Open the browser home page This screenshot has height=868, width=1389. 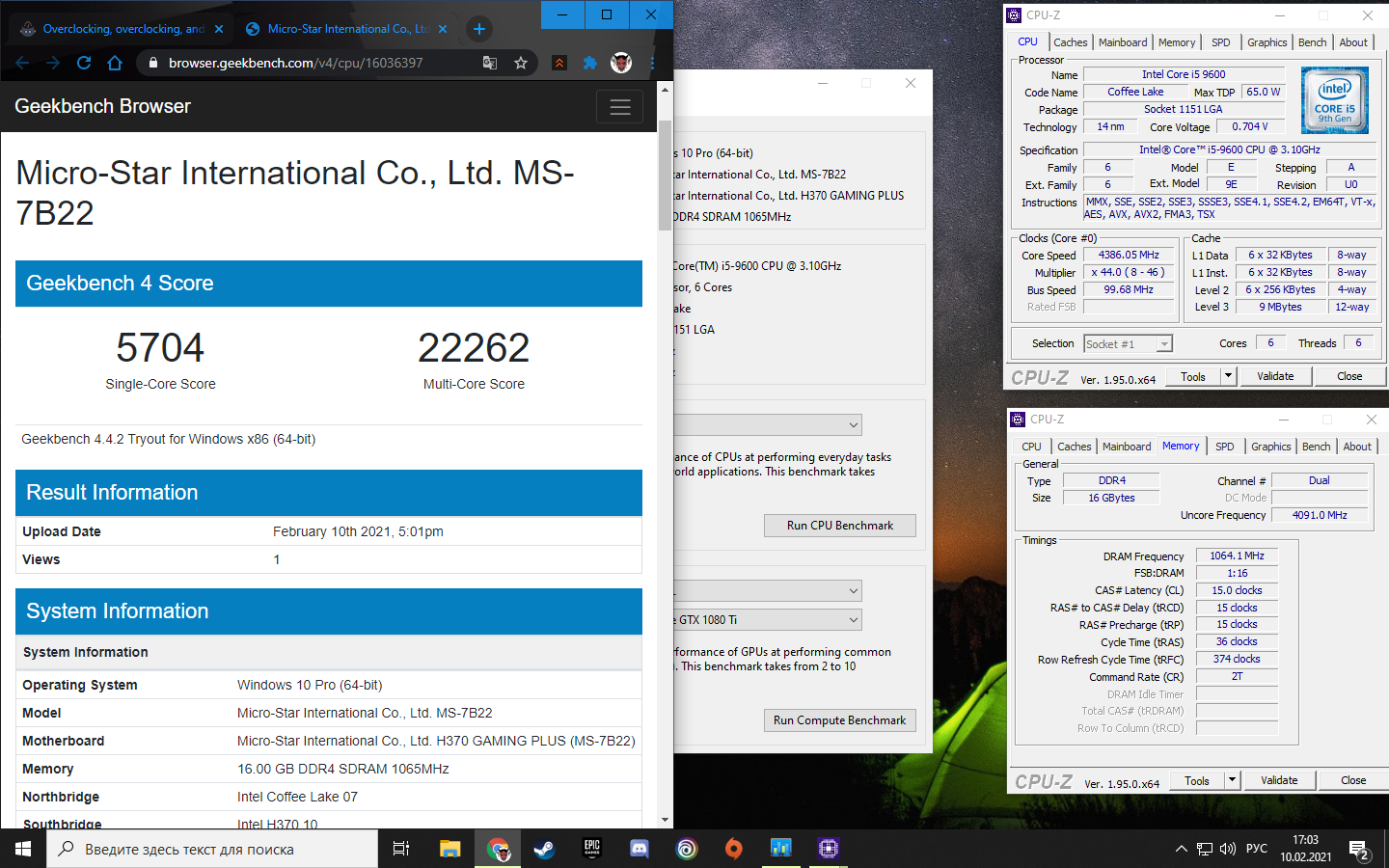pyautogui.click(x=115, y=63)
